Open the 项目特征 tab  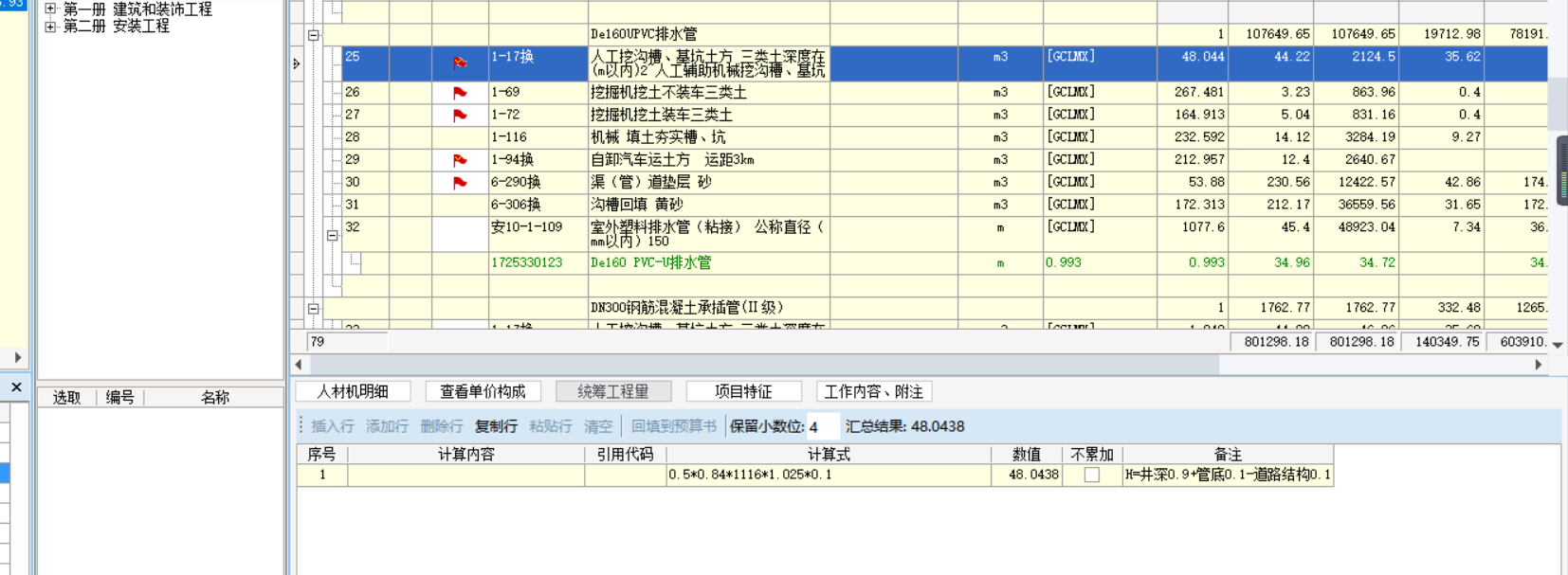coord(743,391)
